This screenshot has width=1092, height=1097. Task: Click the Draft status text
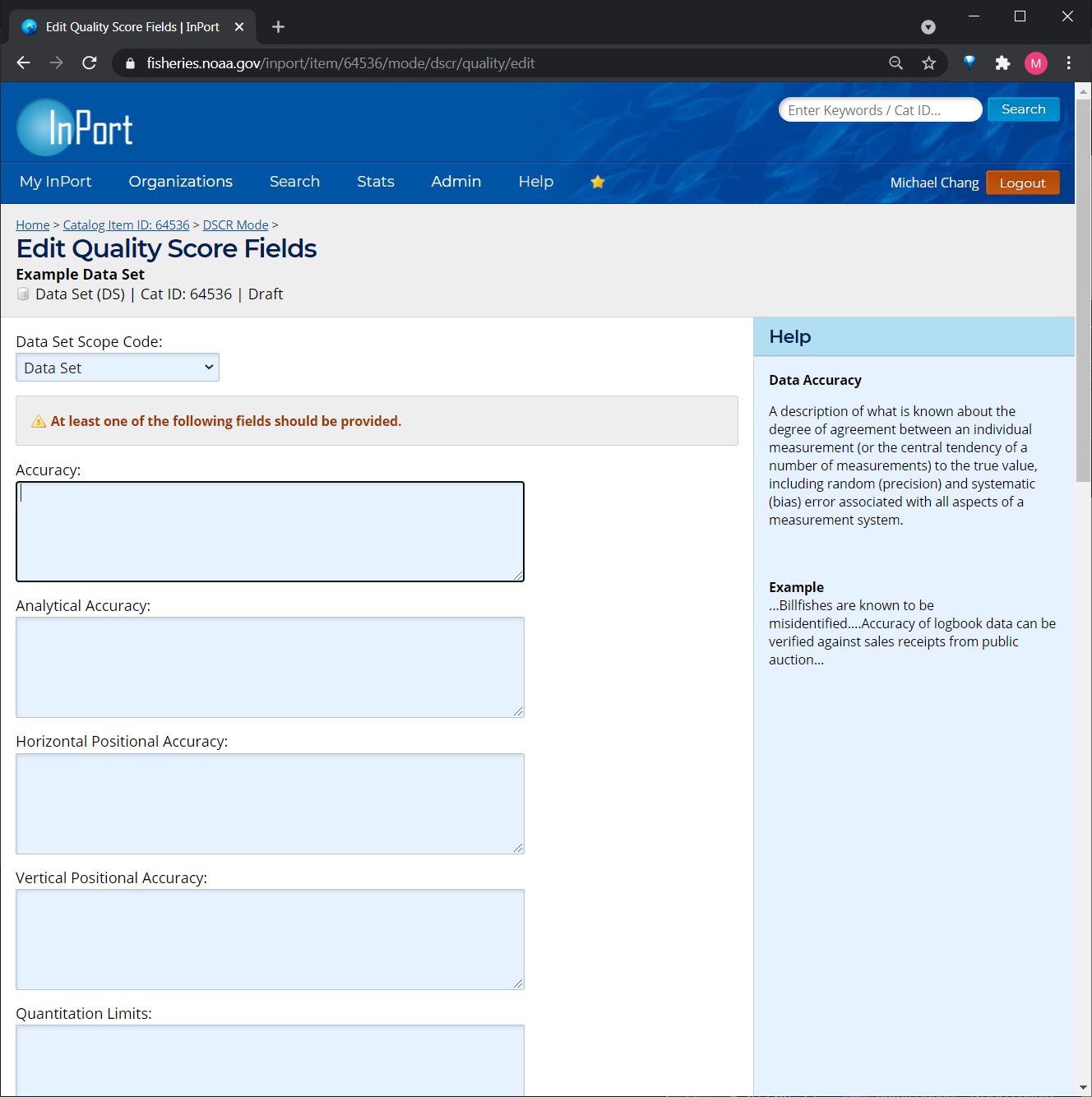pyautogui.click(x=266, y=294)
